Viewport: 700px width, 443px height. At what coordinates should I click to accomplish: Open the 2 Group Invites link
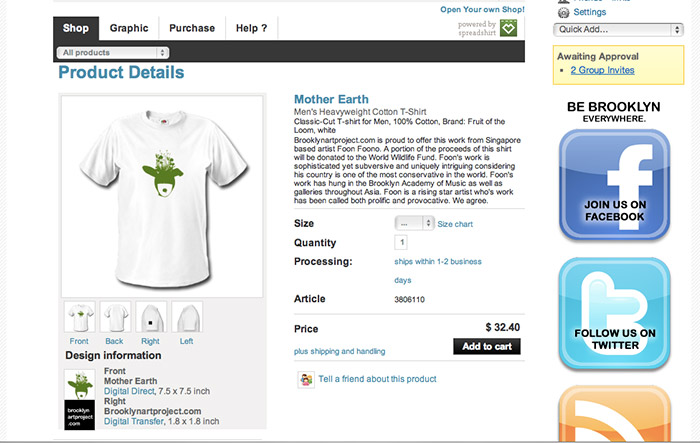[x=602, y=71]
